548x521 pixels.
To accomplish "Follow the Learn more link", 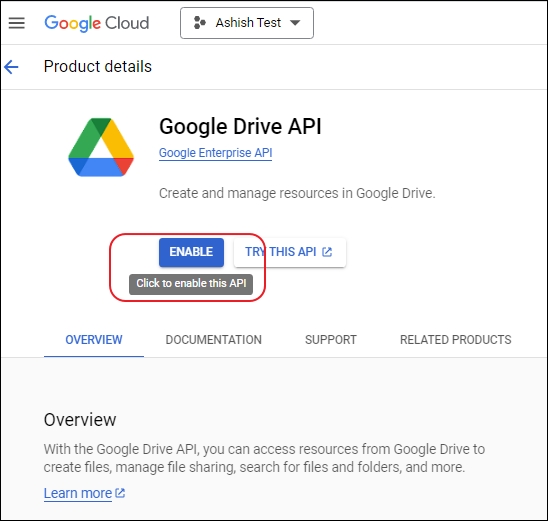I will click(x=78, y=493).
